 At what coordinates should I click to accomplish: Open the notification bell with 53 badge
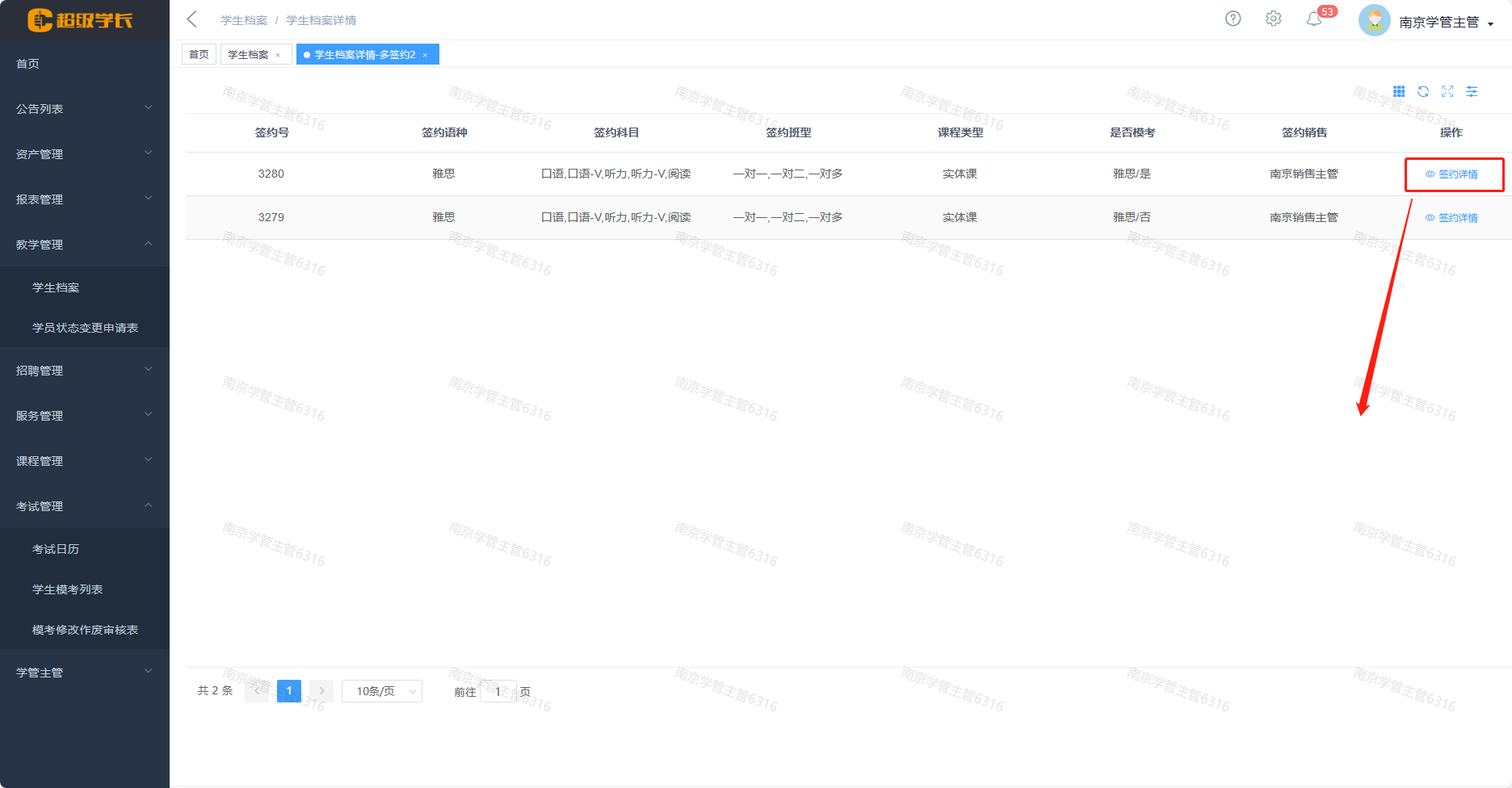[x=1314, y=19]
